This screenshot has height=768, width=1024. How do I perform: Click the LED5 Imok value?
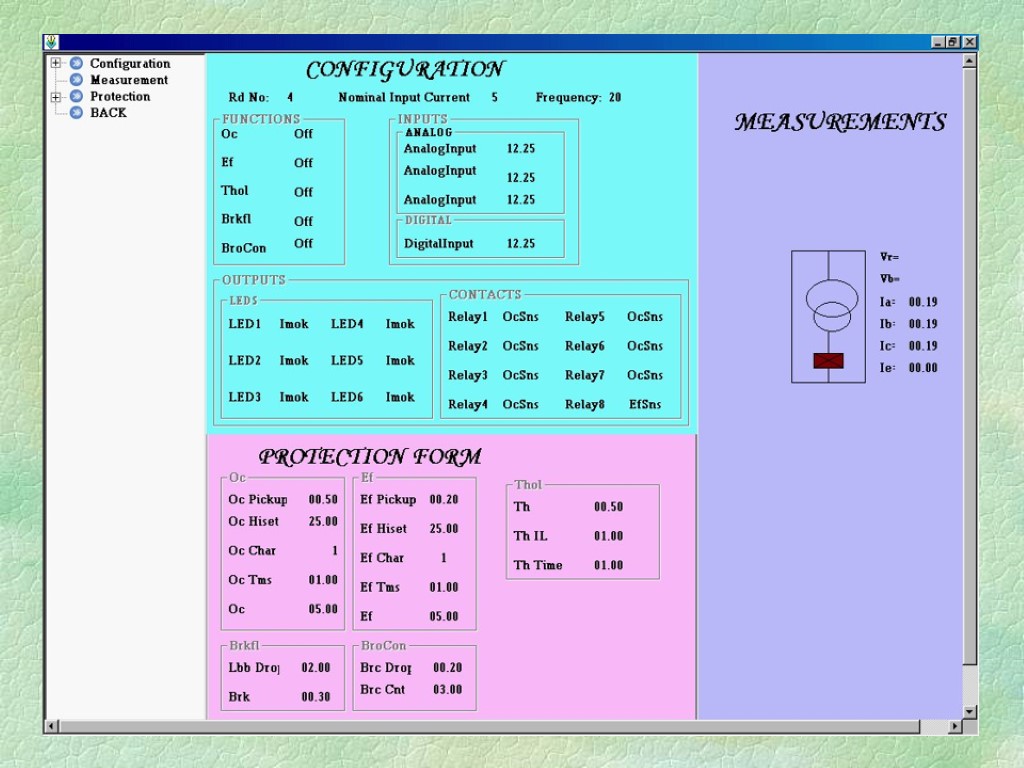point(400,360)
